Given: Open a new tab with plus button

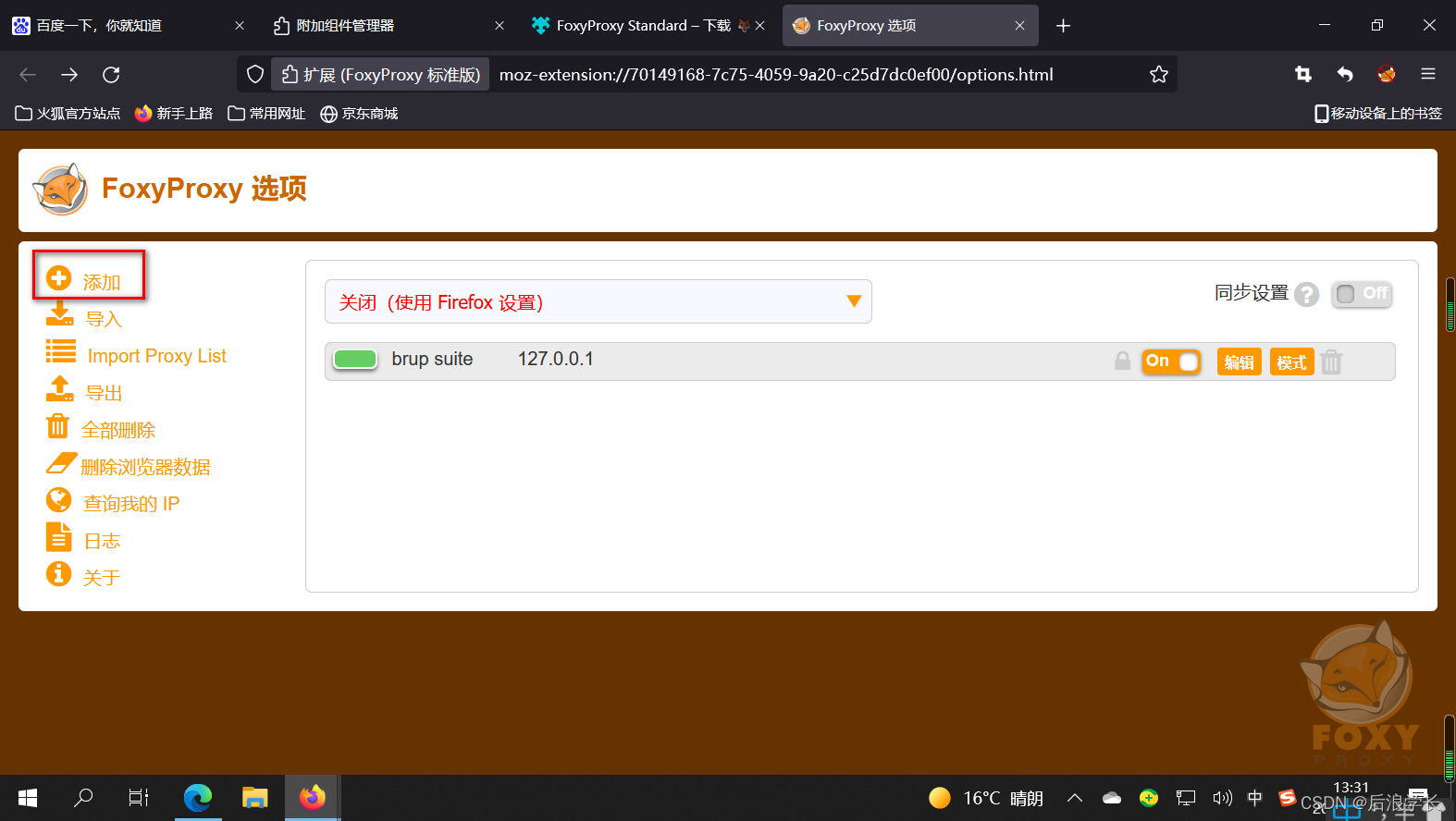Looking at the screenshot, I should click(x=1063, y=26).
